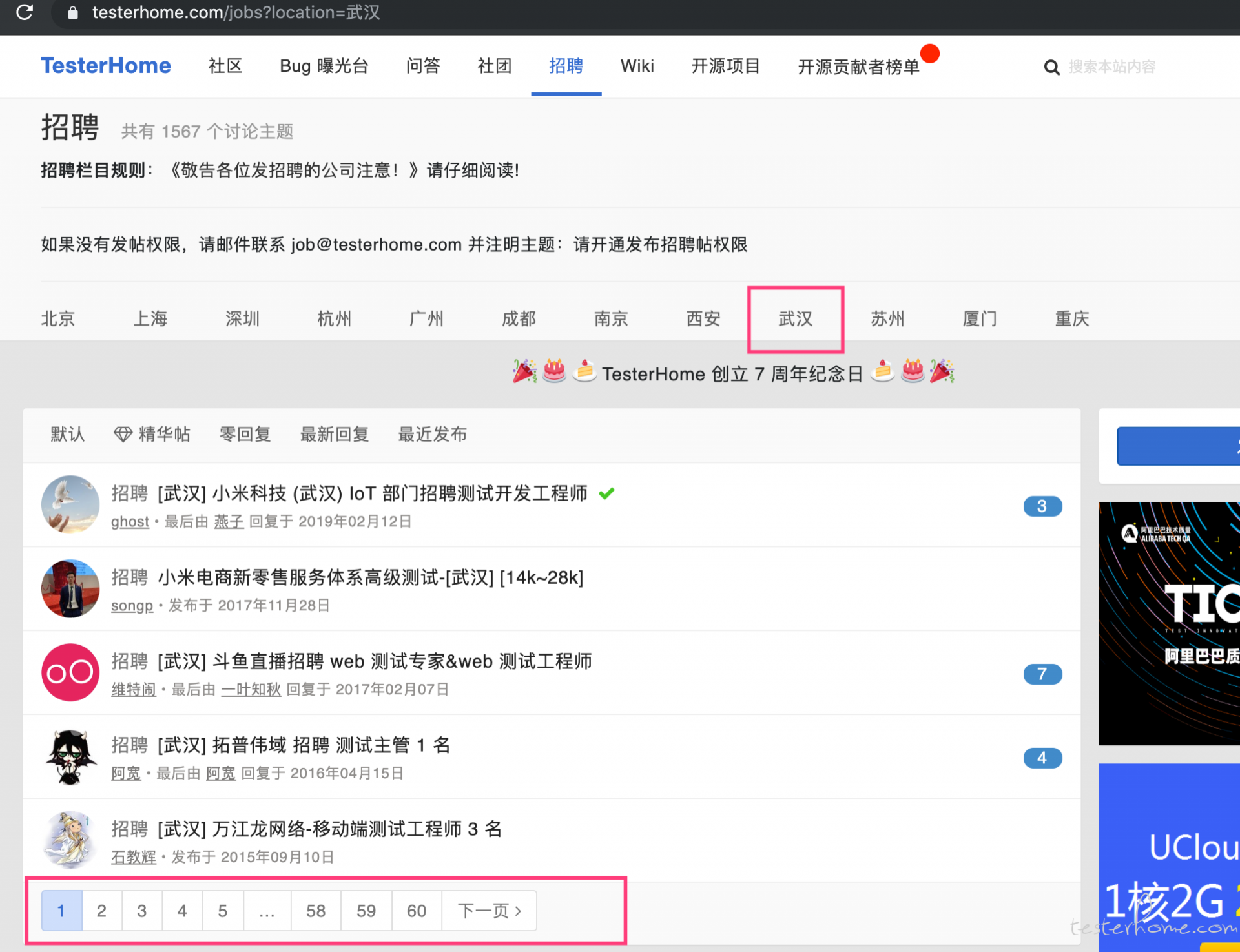Open 拓普伟域 招聘 测试主管 post
This screenshot has height=952, width=1240.
(x=304, y=745)
